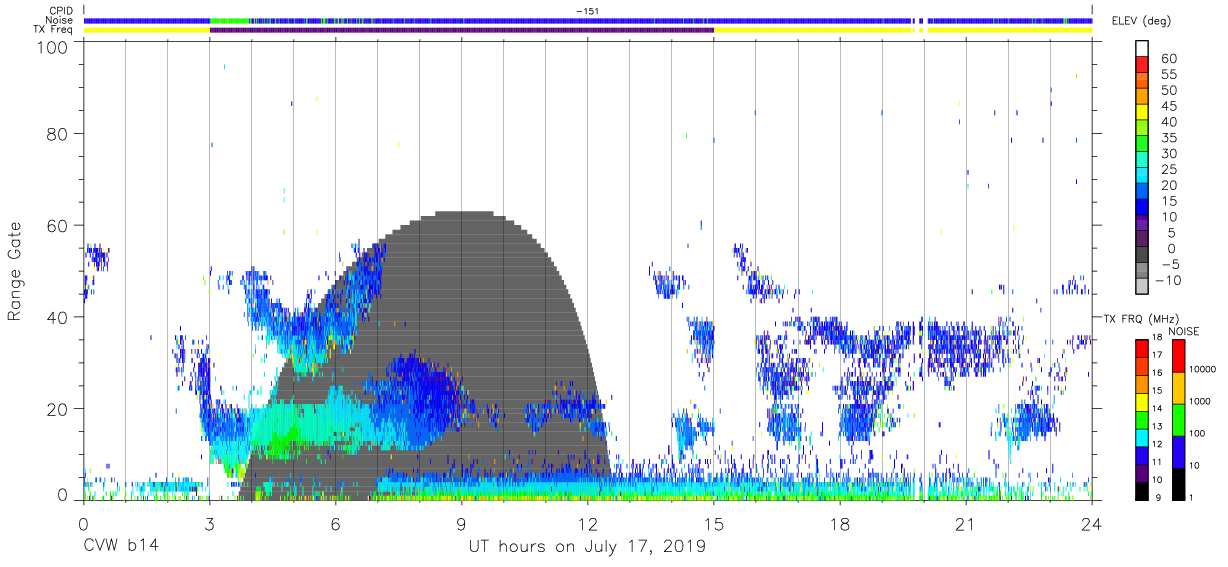Click x-axis tick label 6
Screen dimensions: 1228x567
(335, 524)
